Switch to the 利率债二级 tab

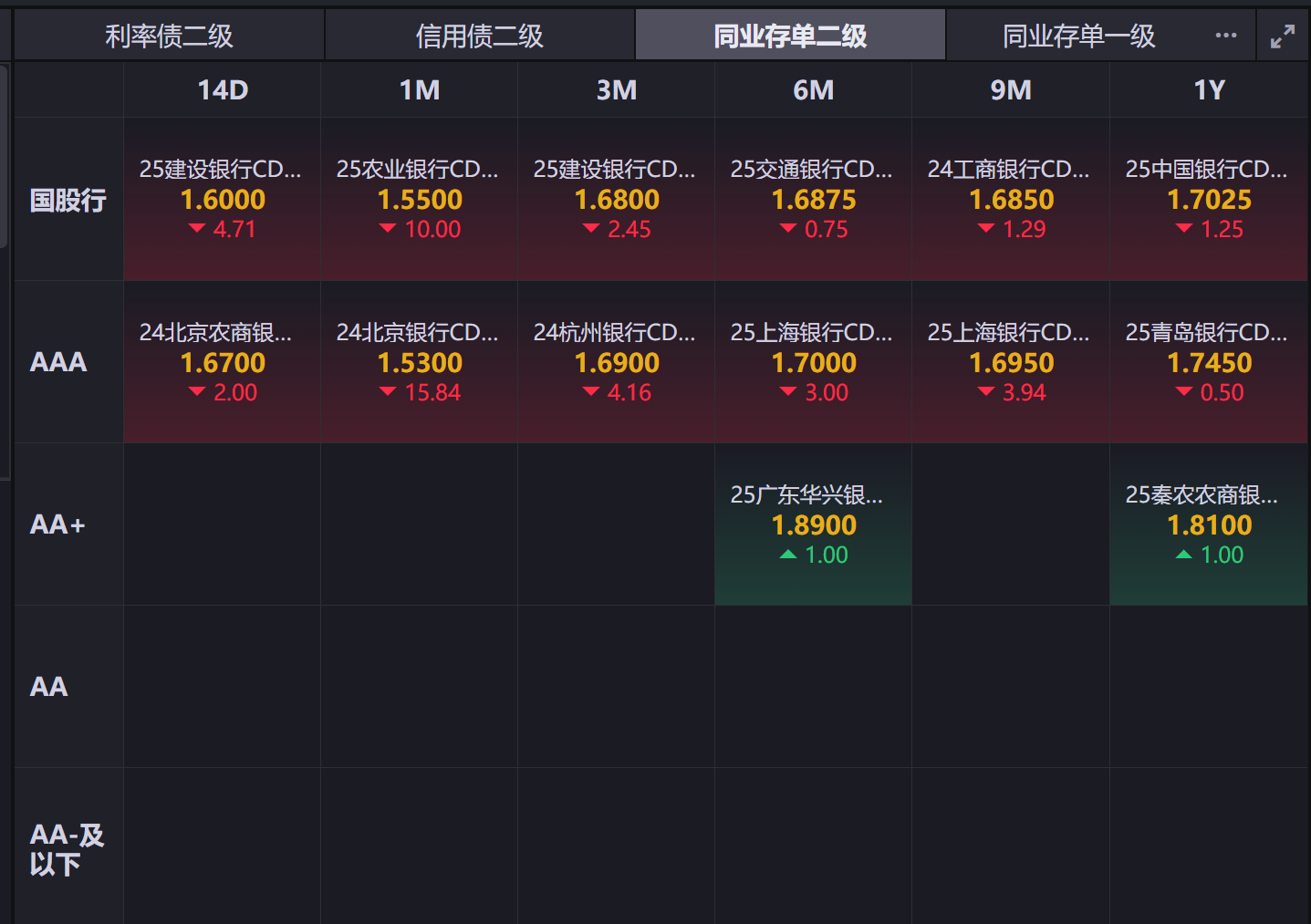[x=169, y=36]
